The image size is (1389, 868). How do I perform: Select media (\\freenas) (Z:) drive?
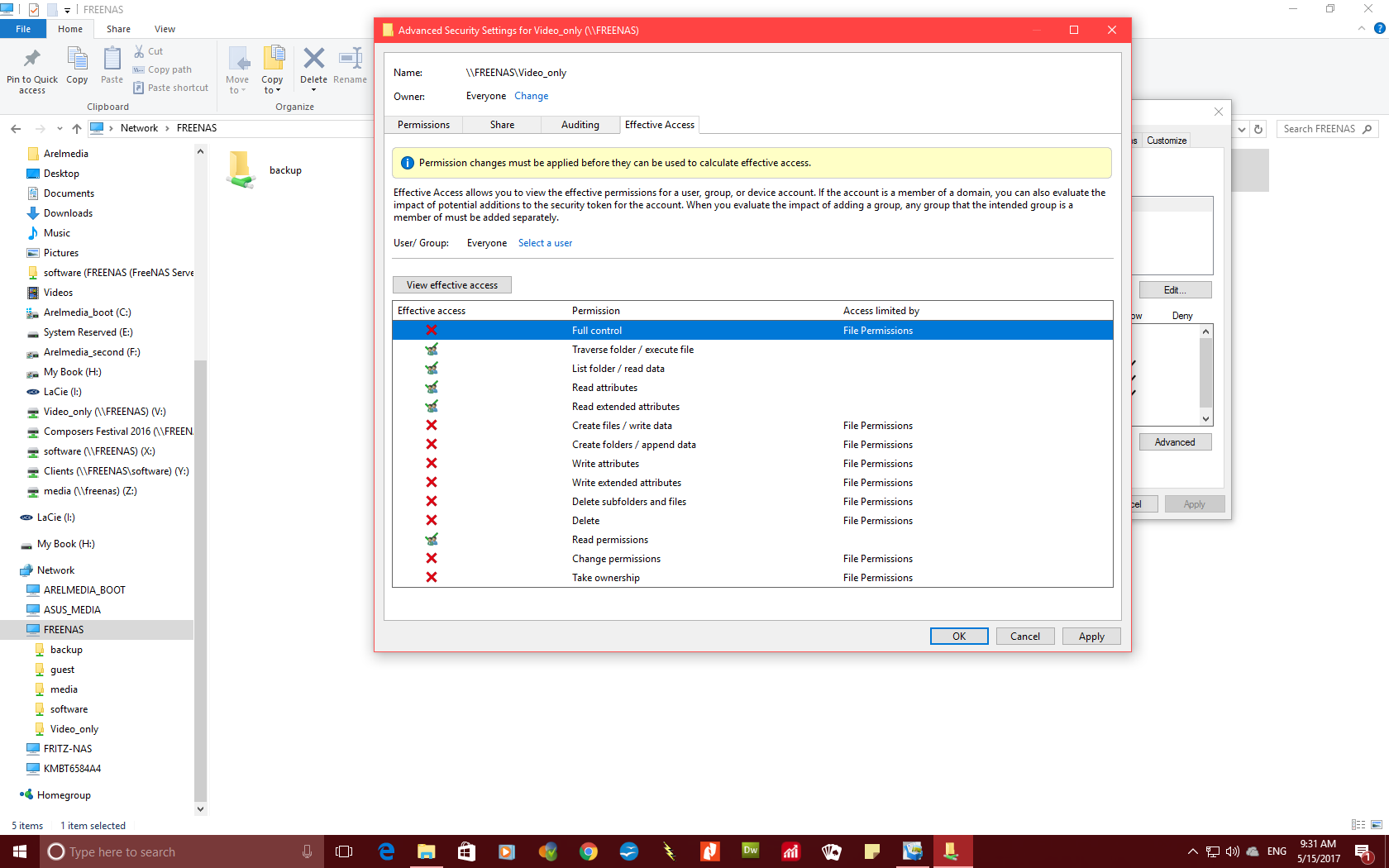pyautogui.click(x=90, y=491)
